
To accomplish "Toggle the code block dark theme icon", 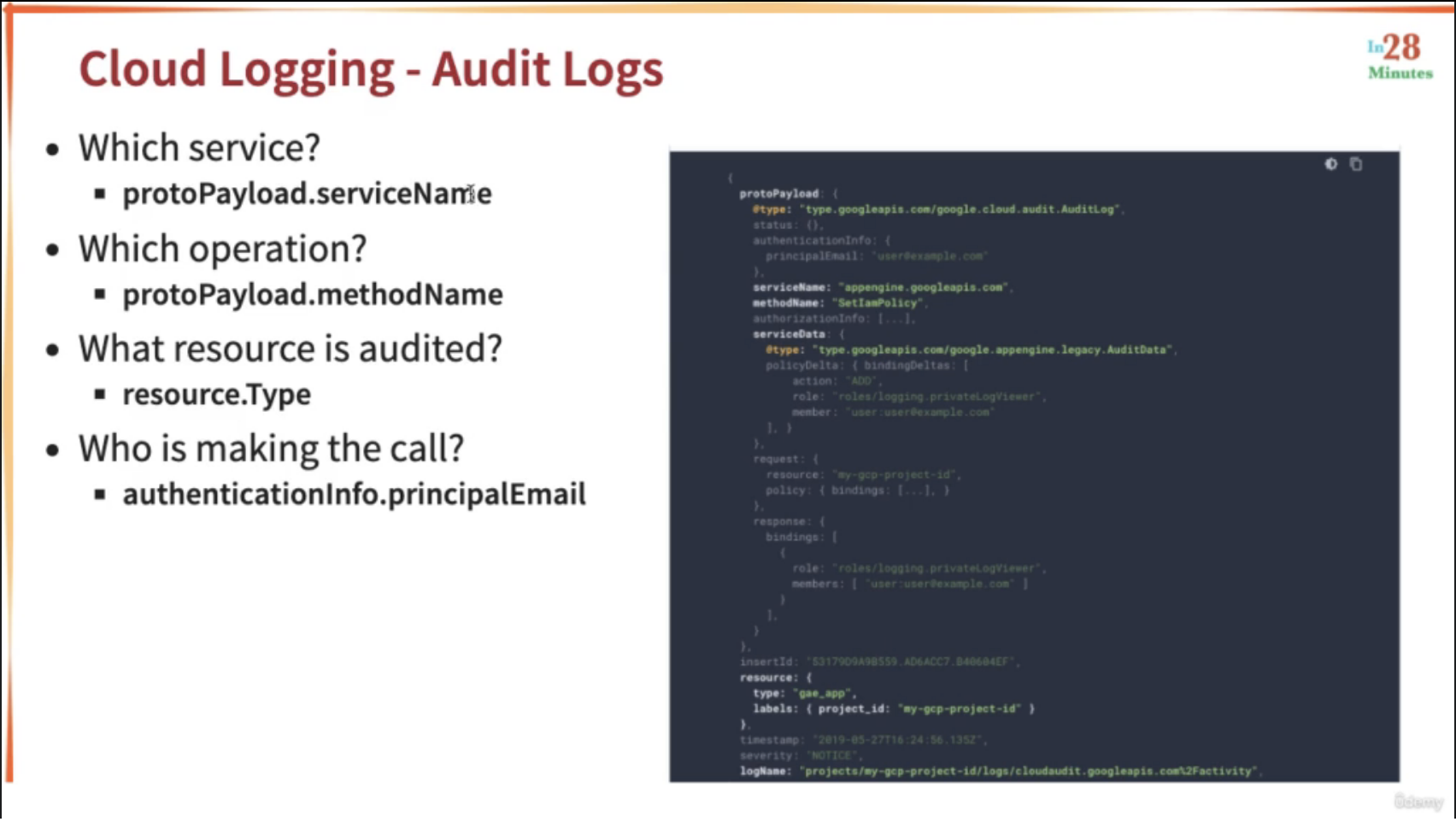I will tap(1330, 164).
